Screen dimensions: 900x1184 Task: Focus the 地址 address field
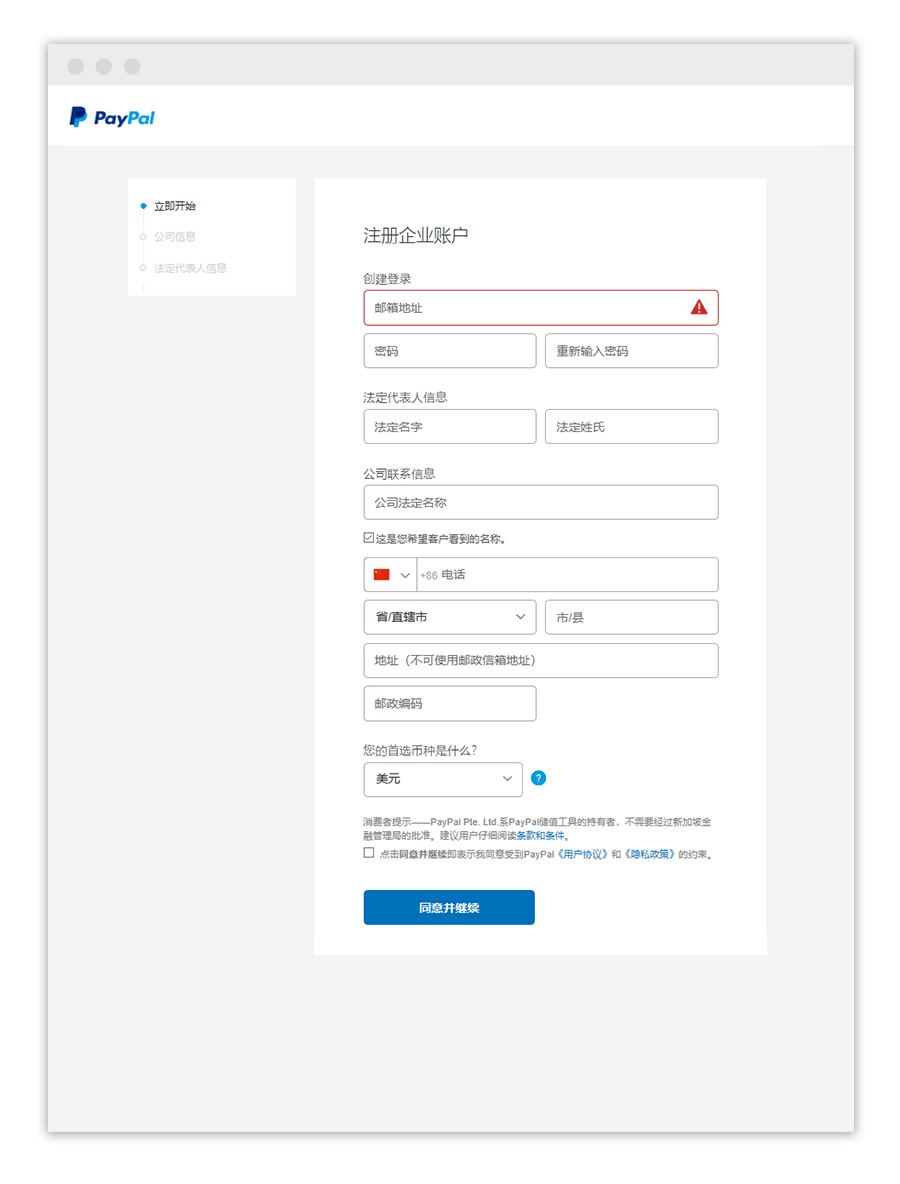541,660
